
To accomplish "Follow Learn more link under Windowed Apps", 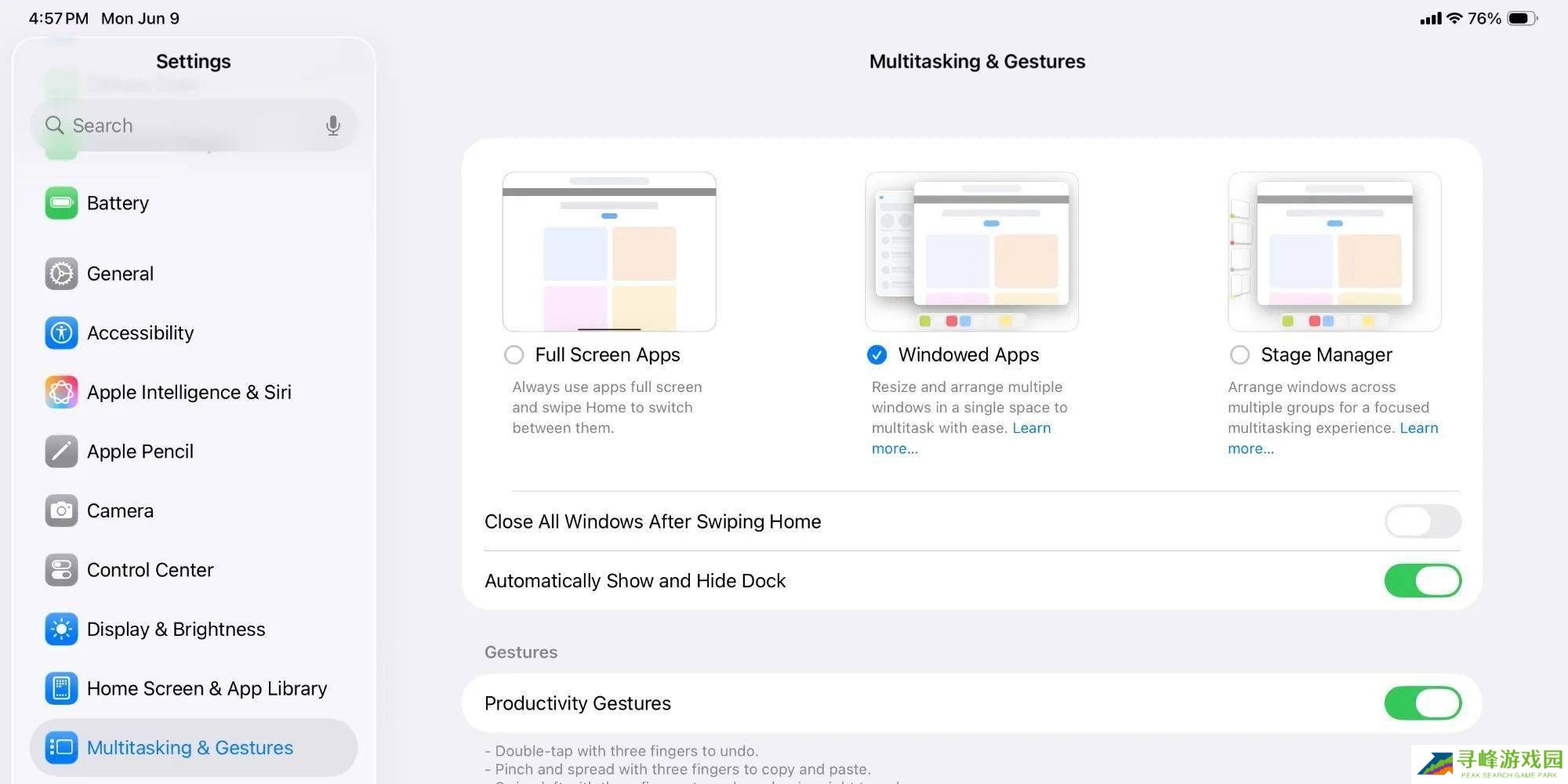I will (x=1032, y=428).
